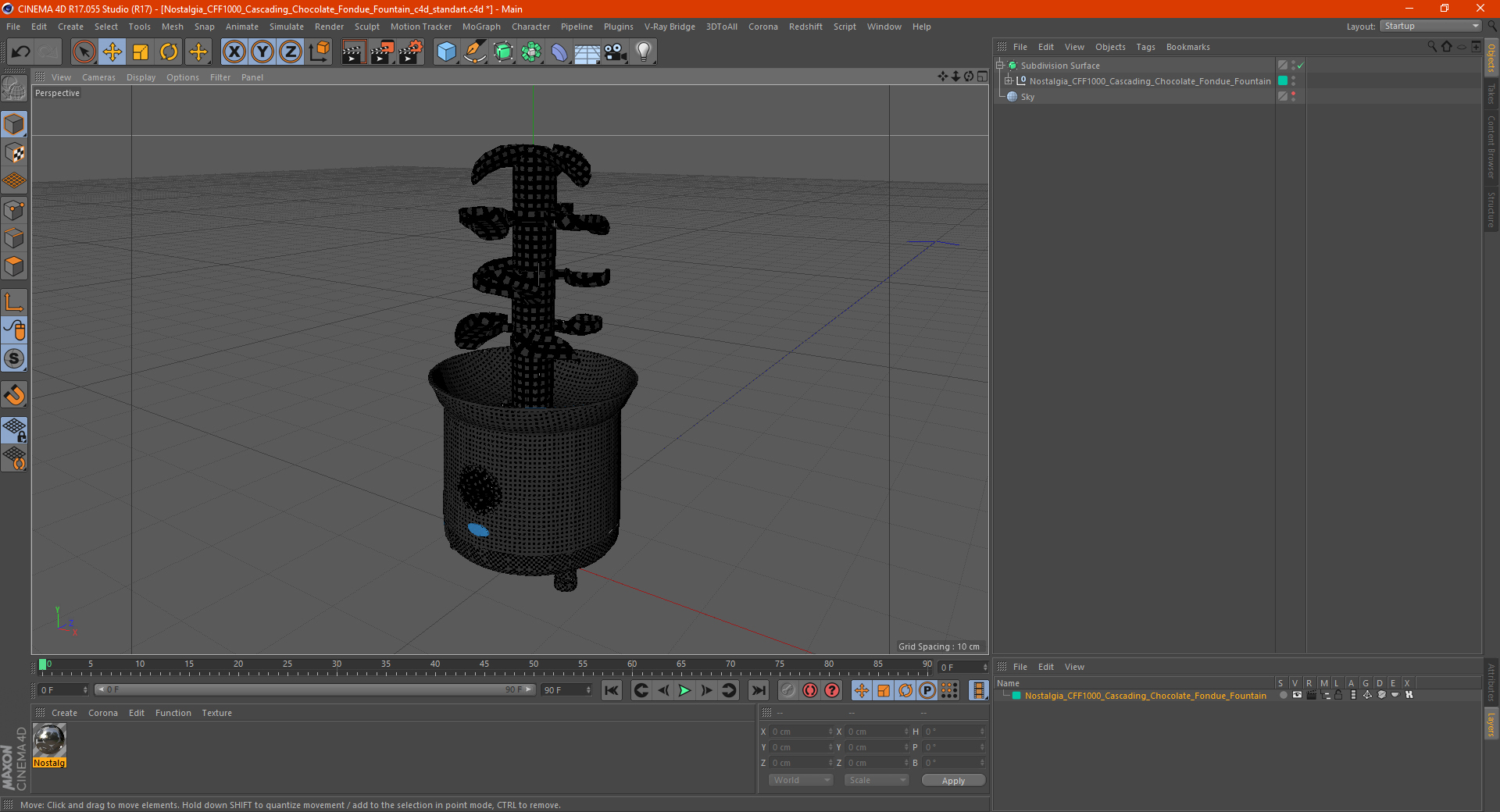
Task: Click Nostalgia object layer color swatch
Action: [x=1283, y=81]
